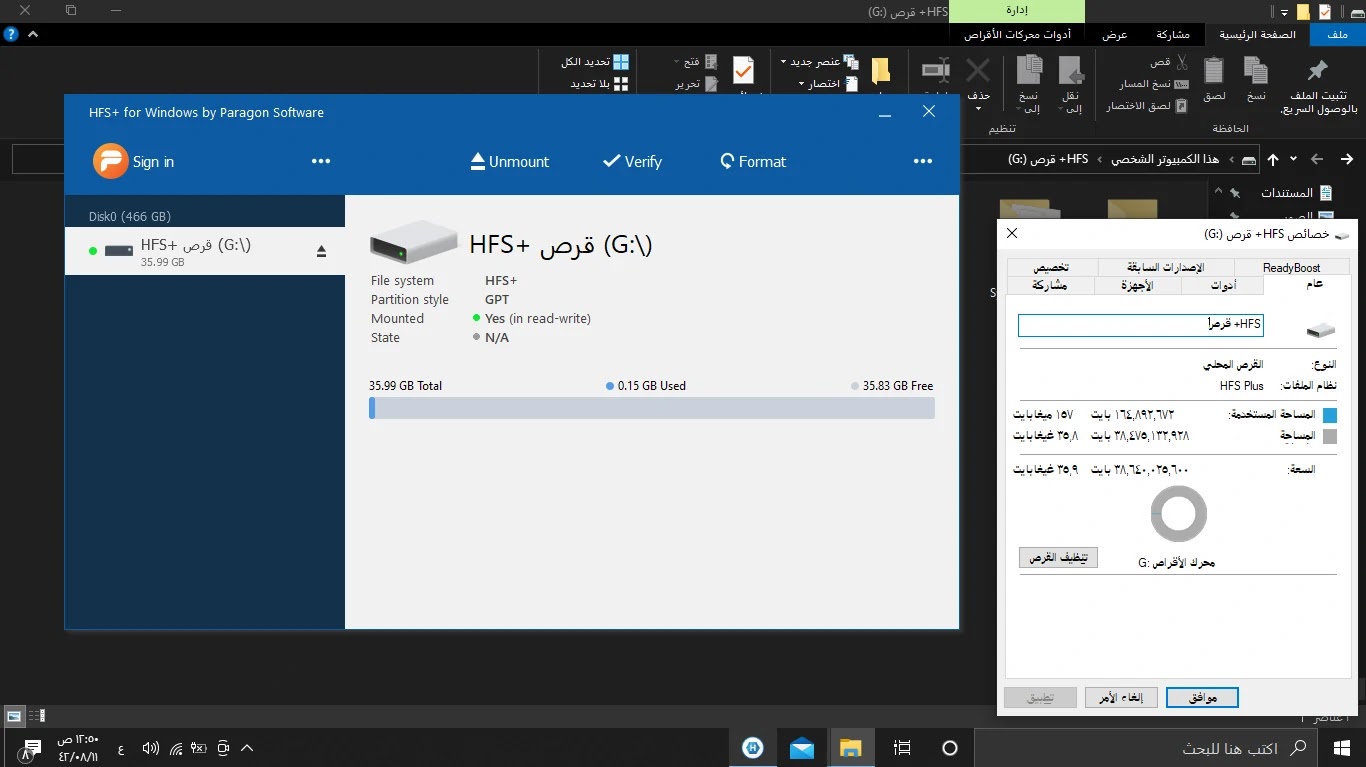Click the volume label field in properties dialog
This screenshot has width=1366, height=767.
click(1141, 325)
